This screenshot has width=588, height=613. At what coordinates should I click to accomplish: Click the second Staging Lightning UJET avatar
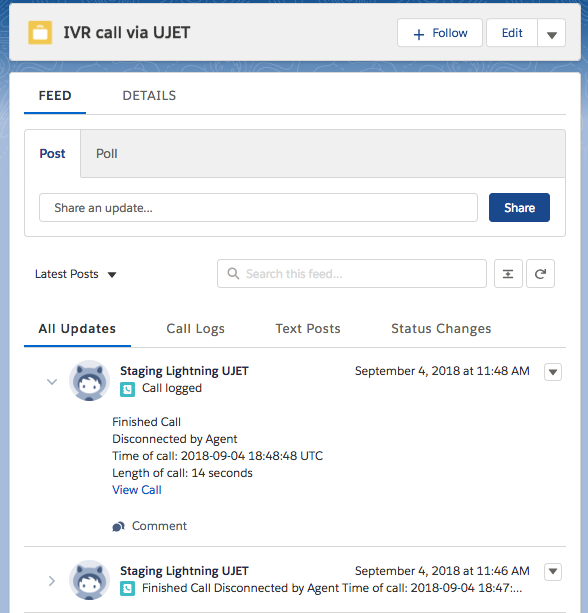(x=90, y=580)
